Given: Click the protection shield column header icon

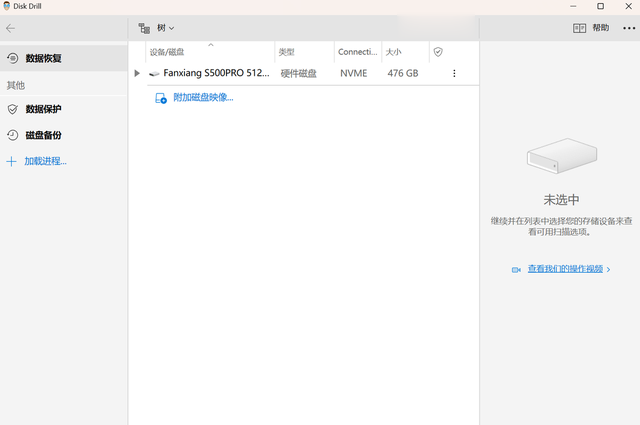Looking at the screenshot, I should tap(438, 52).
